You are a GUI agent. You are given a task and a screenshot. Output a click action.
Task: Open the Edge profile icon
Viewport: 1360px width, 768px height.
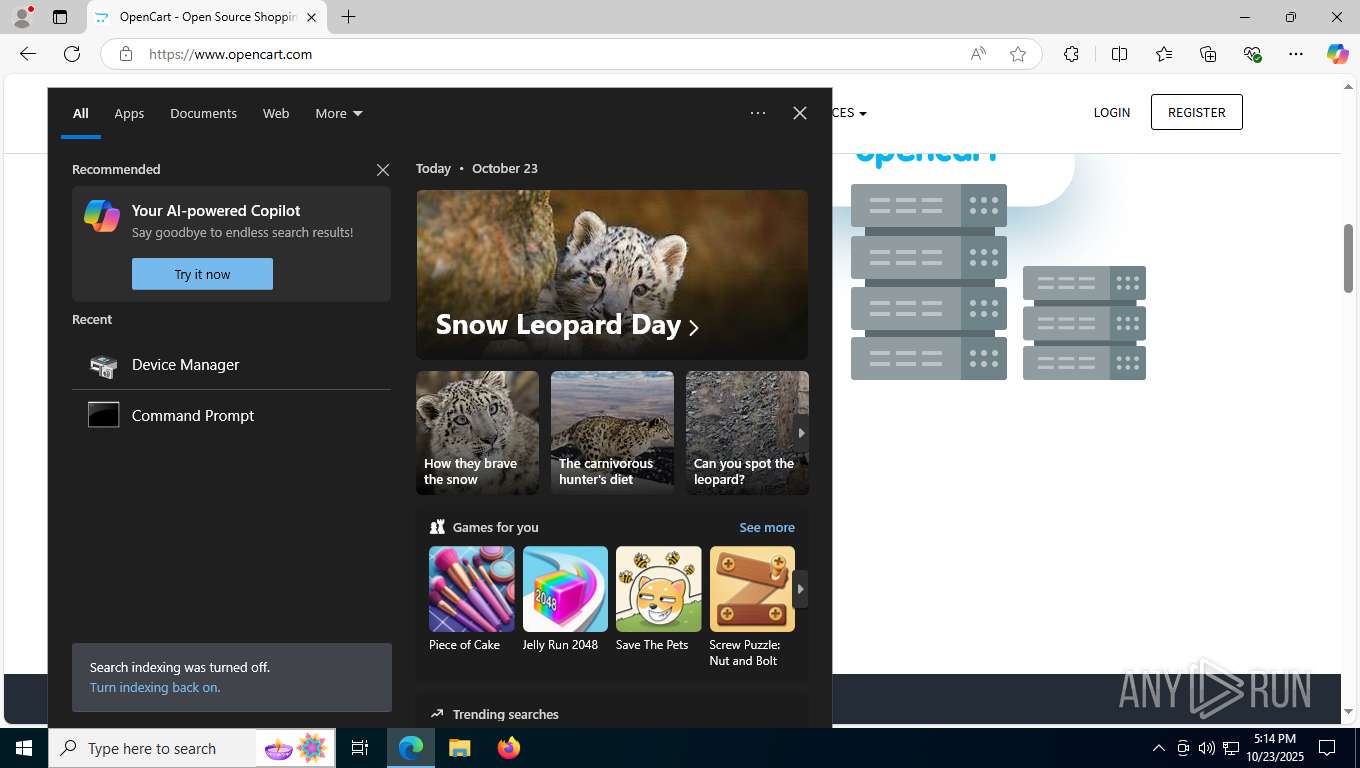21,17
